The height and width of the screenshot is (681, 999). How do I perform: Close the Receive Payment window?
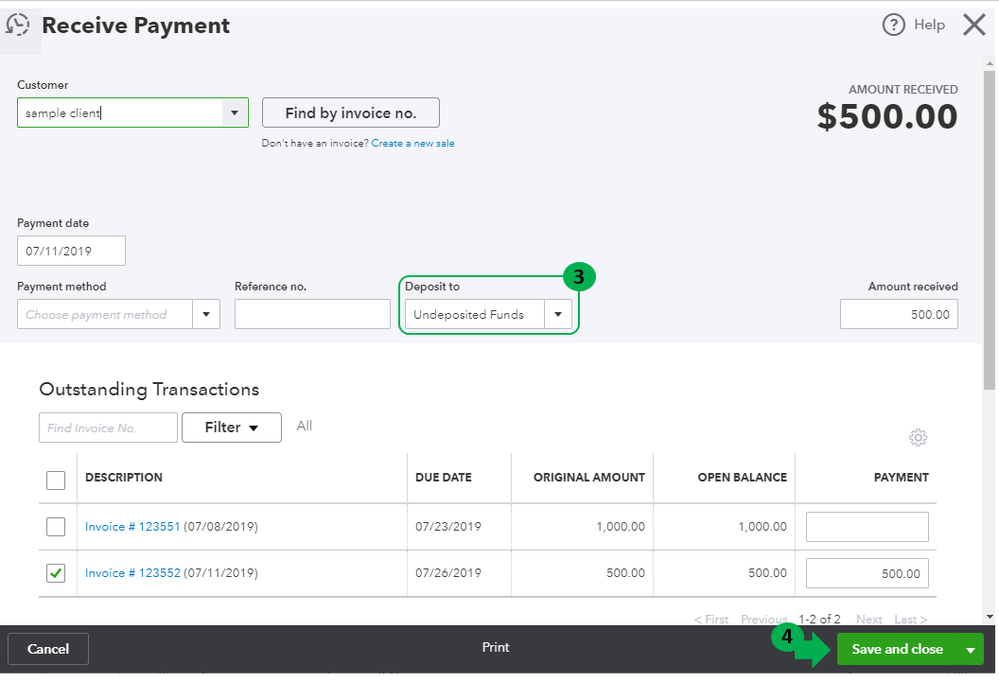974,25
